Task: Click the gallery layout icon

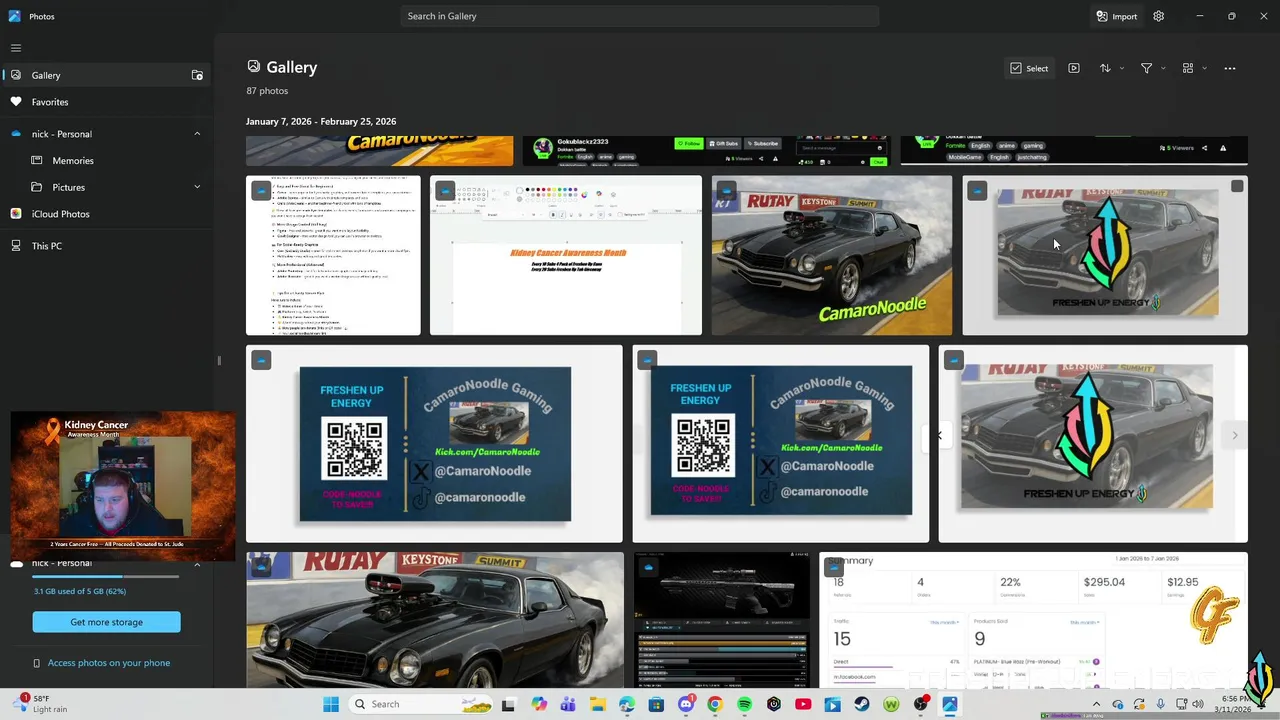Action: 1188,68
